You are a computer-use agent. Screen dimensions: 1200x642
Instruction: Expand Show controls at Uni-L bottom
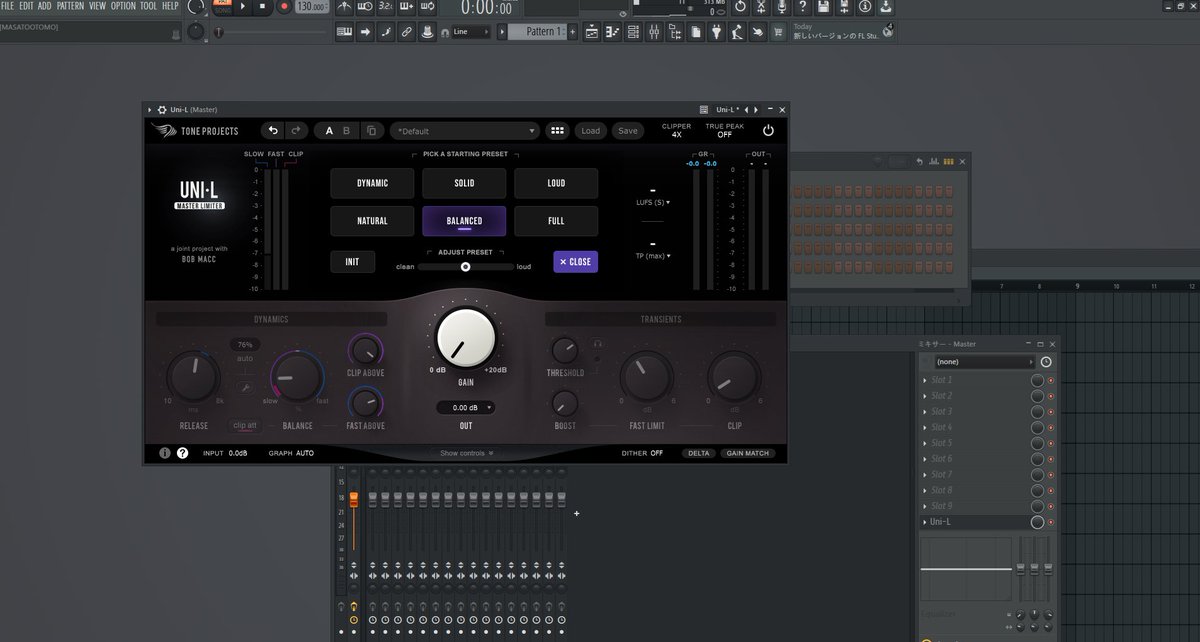tap(466, 453)
